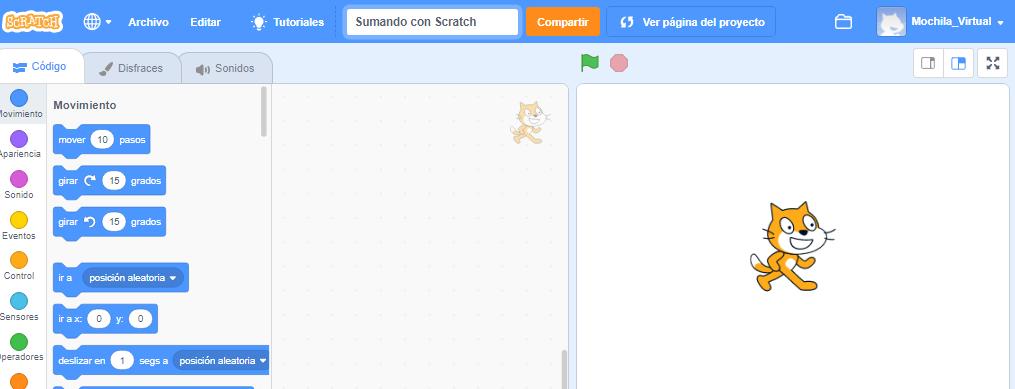Image resolution: width=1015 pixels, height=389 pixels.
Task: Click 15 value in clockwise girar block
Action: click(115, 181)
